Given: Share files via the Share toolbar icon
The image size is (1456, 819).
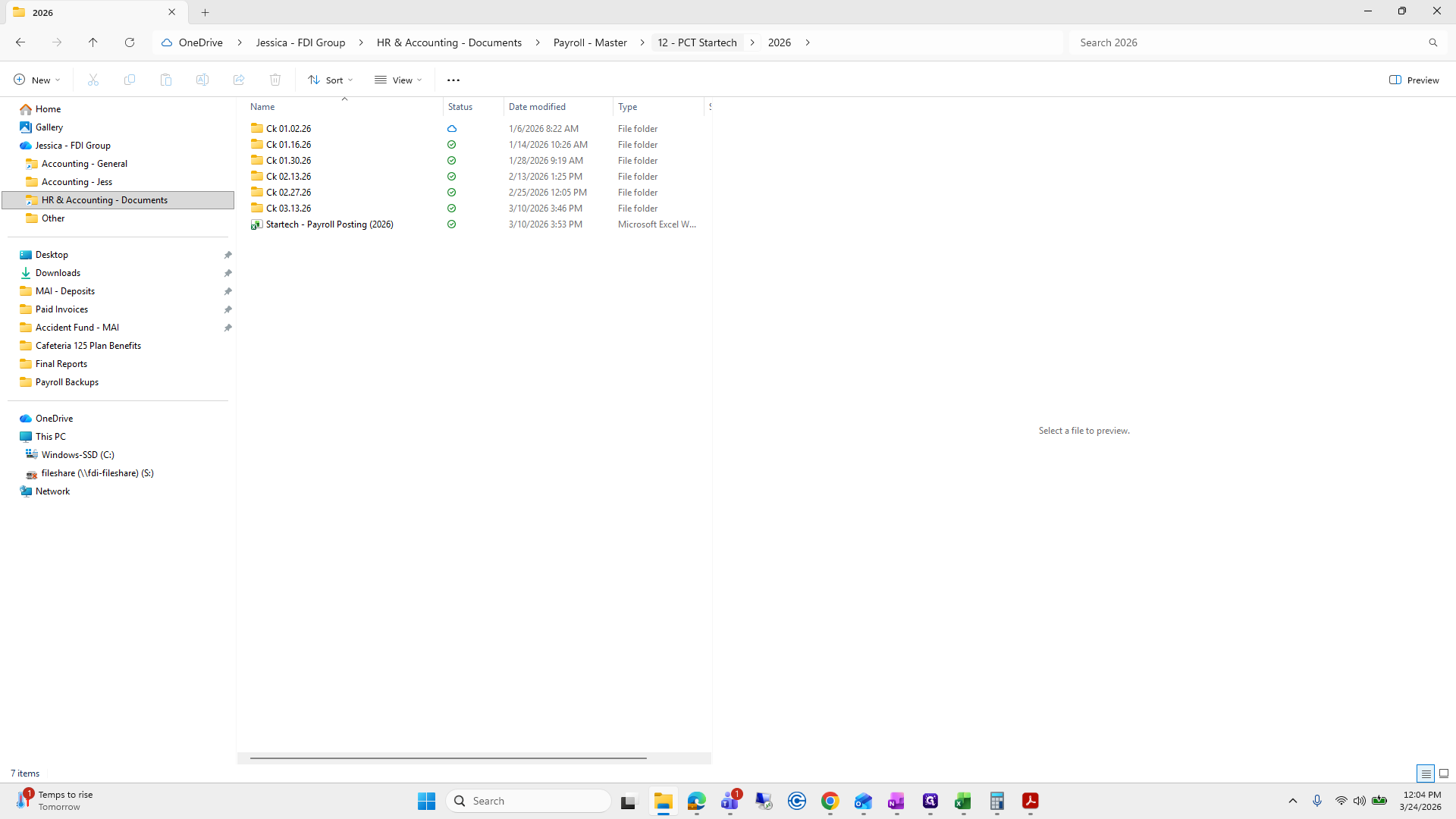Looking at the screenshot, I should point(238,80).
